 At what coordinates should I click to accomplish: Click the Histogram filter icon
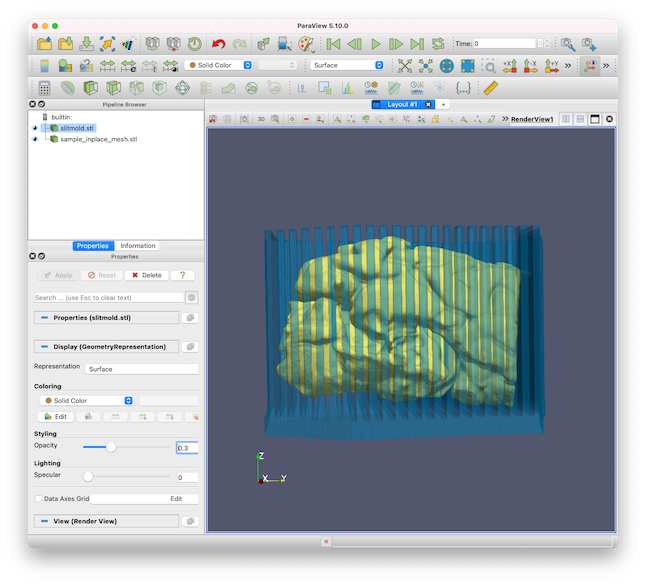[x=348, y=88]
